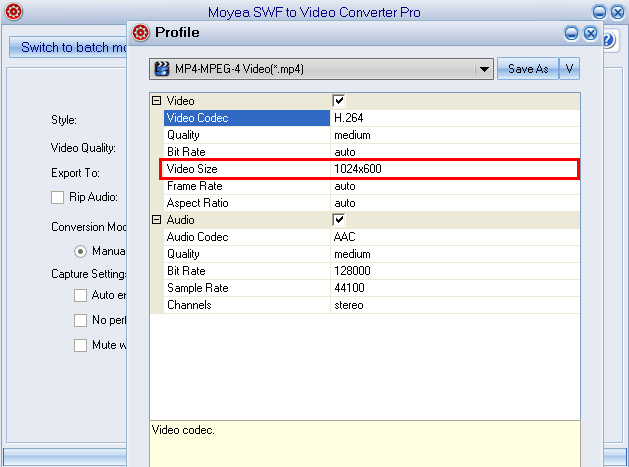Screen dimensions: 629x467
Task: Open the help question mark icon in main window
Action: (x=609, y=40)
